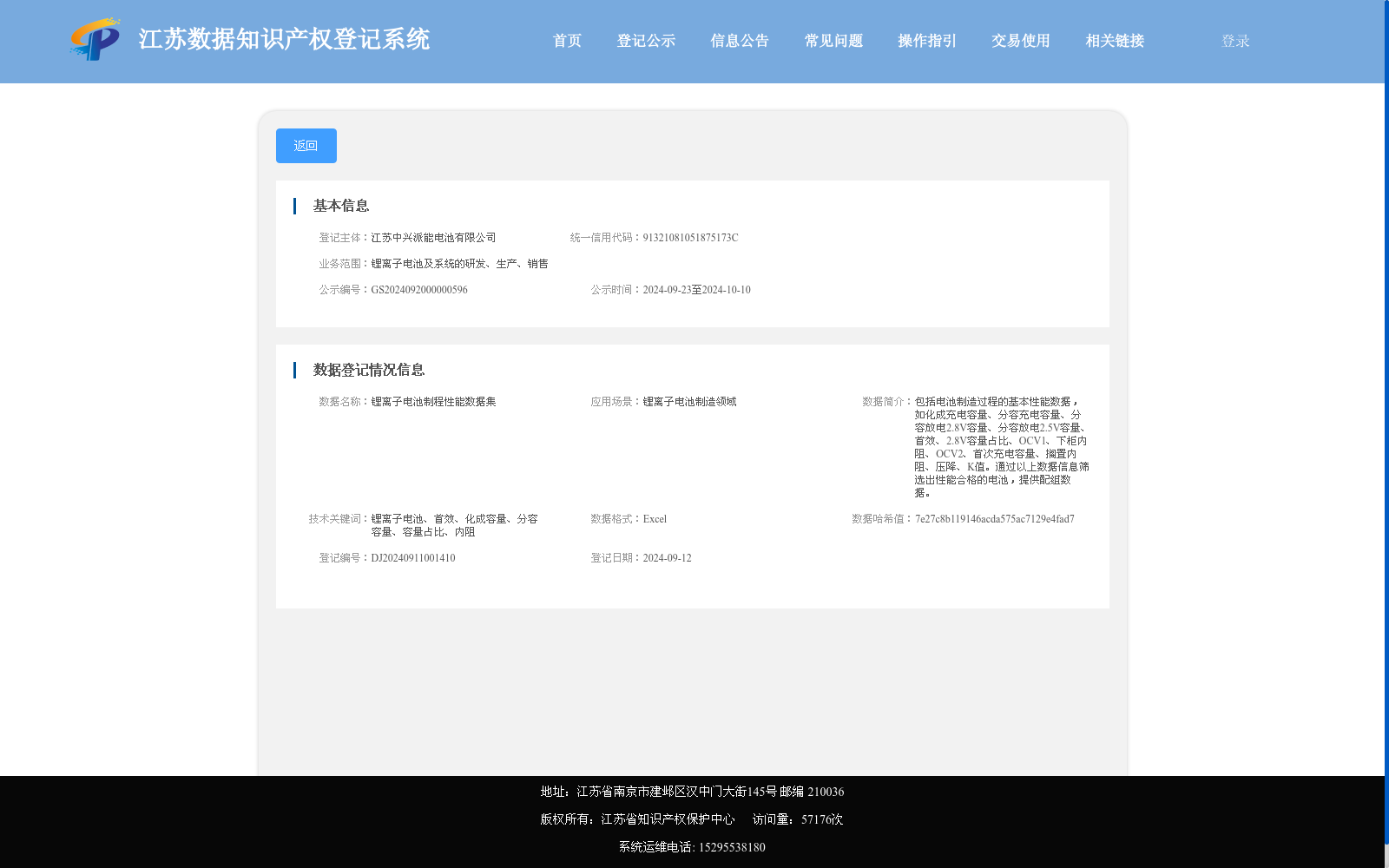Select application scenario 锂离子电池制造领域

[690, 402]
